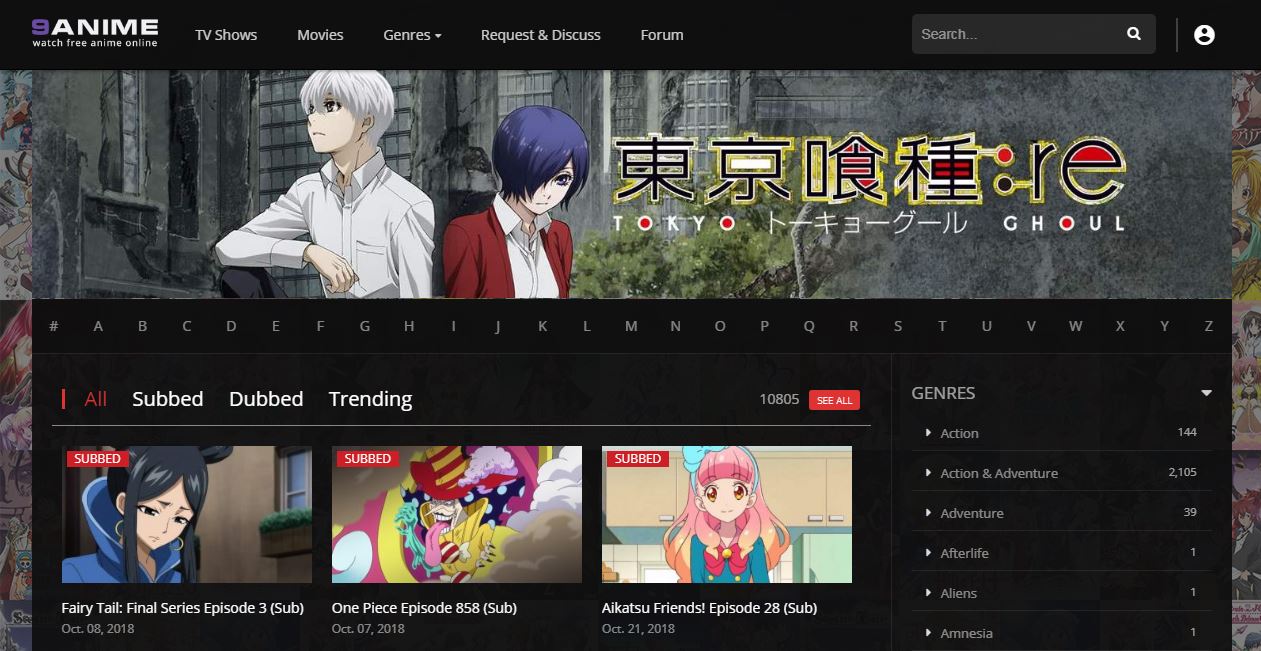Filter anime list by letter O
The width and height of the screenshot is (1261, 651).
[720, 326]
